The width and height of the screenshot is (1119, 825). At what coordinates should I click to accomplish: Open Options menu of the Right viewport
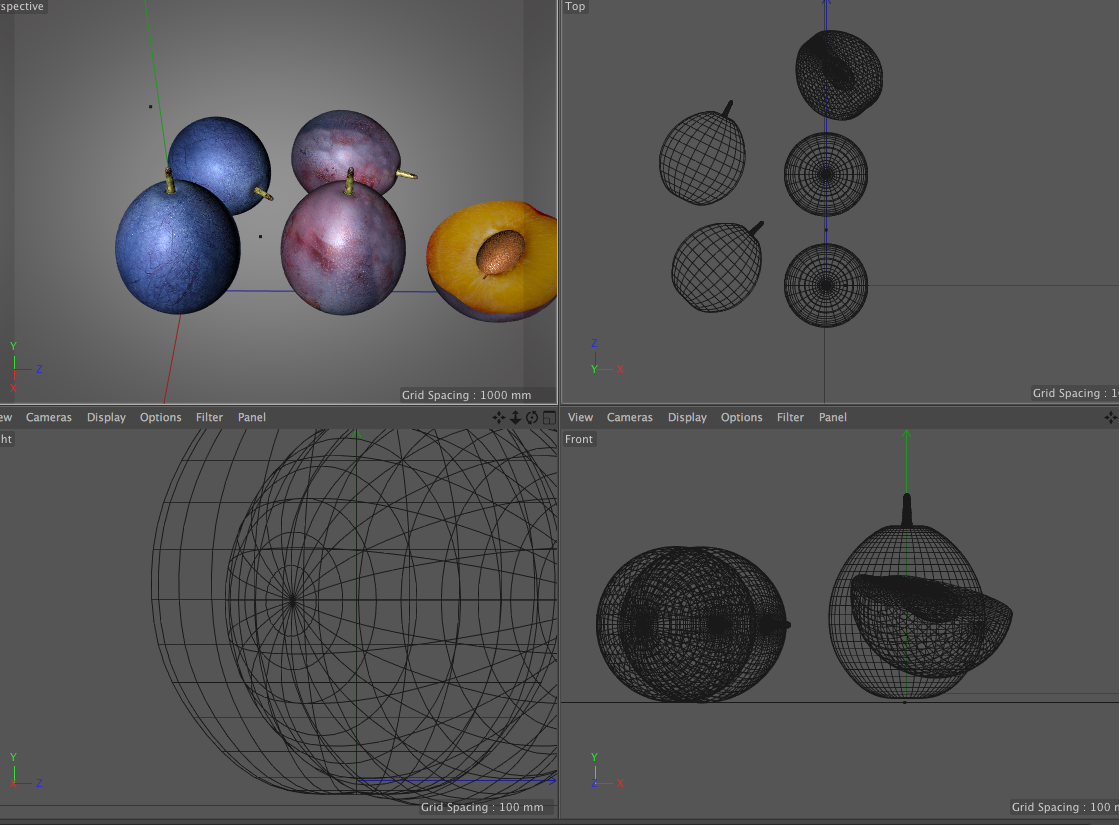click(160, 417)
